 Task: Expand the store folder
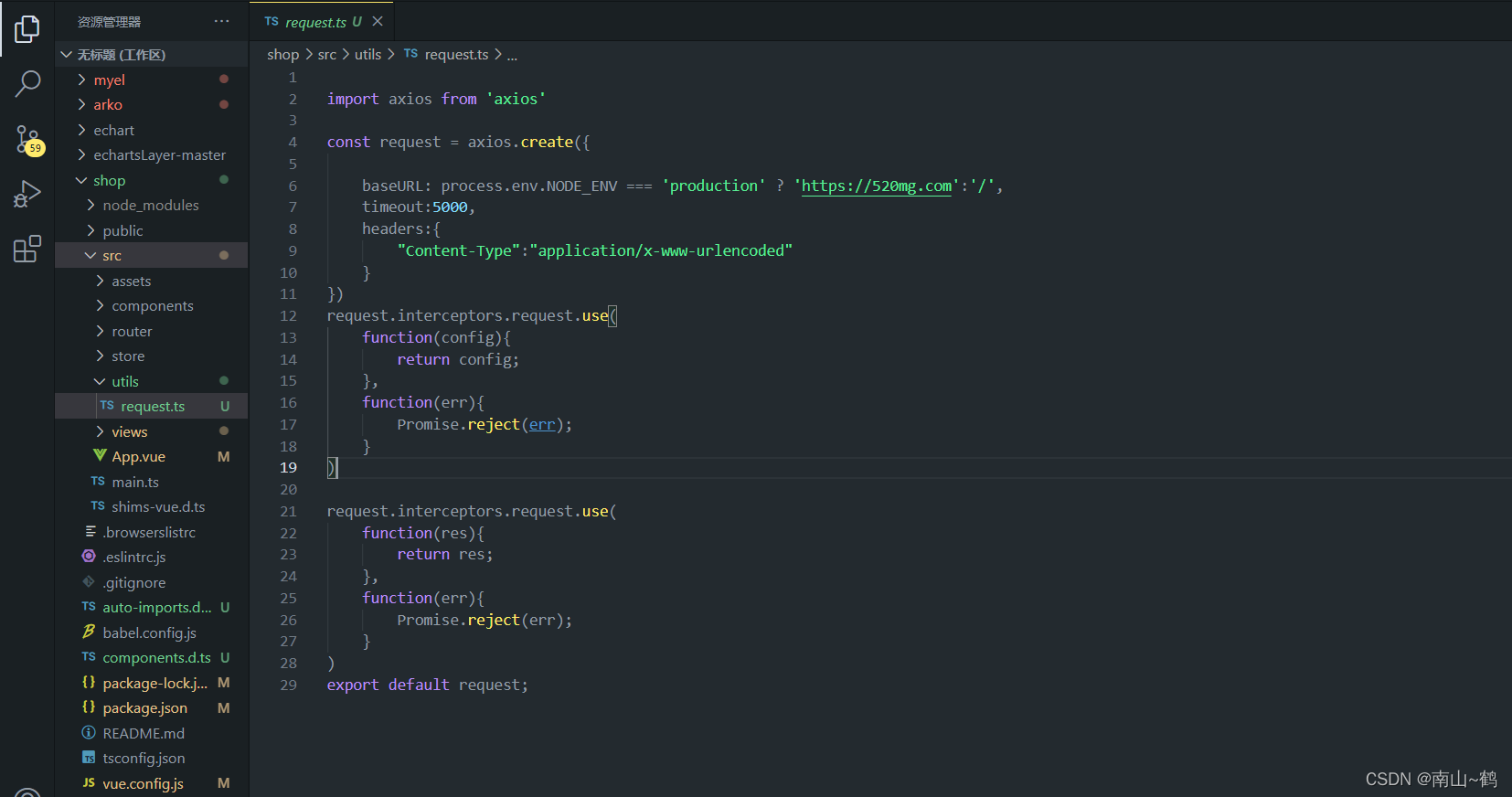pos(100,356)
